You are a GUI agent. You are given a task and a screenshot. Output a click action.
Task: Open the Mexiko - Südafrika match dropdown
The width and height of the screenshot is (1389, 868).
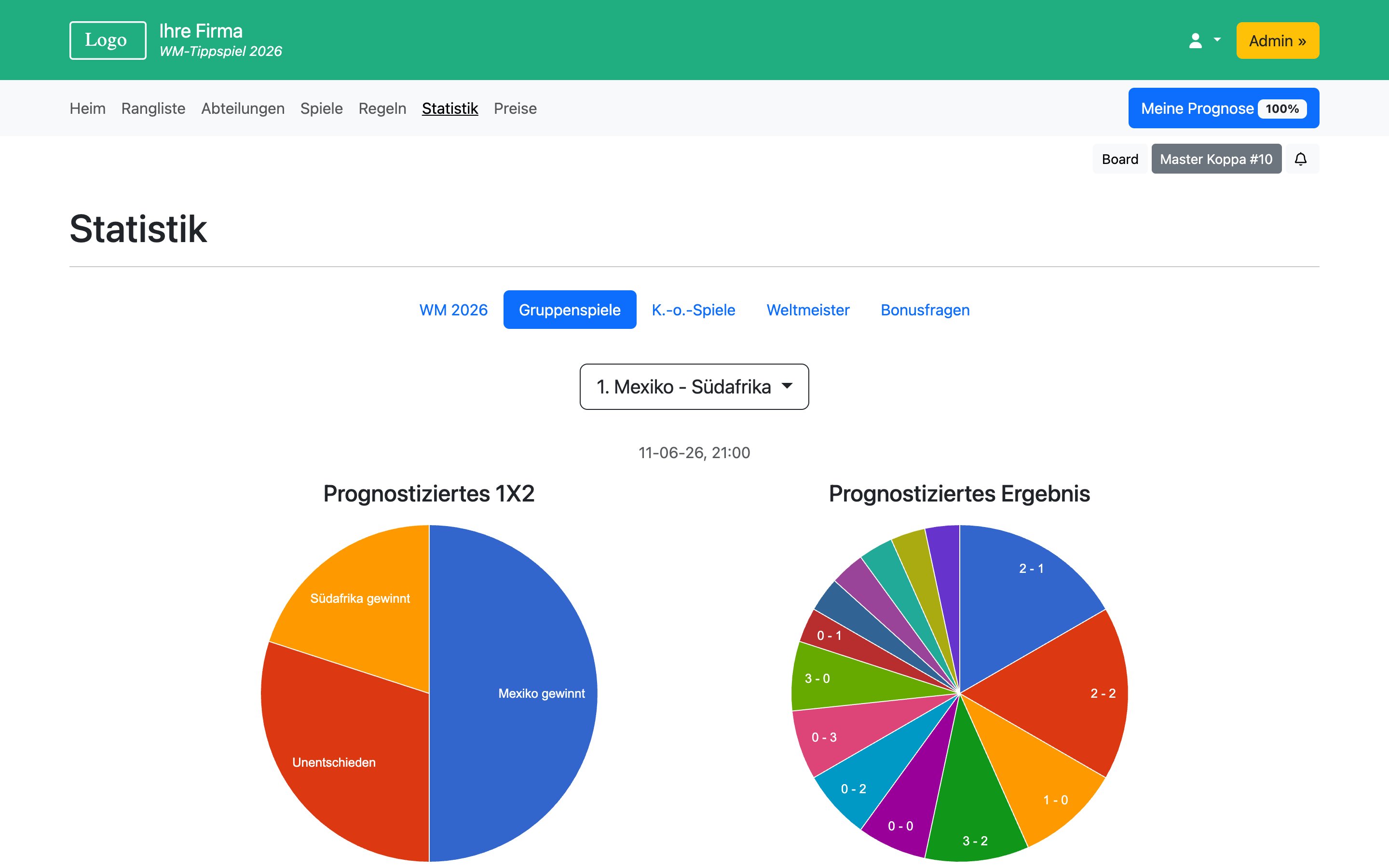coord(694,386)
